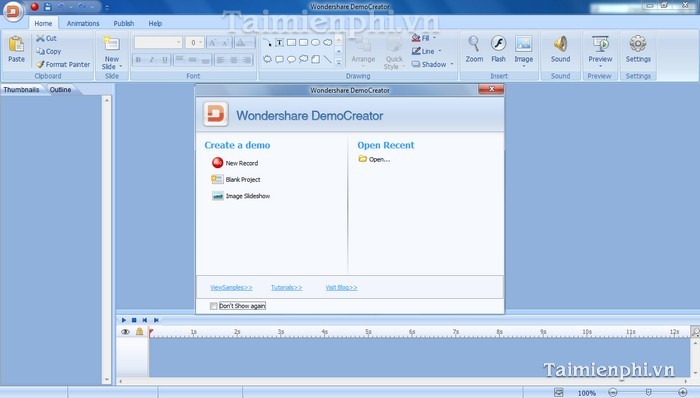Open the quick access toolbar customize arrow
The width and height of the screenshot is (700, 398).
click(x=107, y=8)
